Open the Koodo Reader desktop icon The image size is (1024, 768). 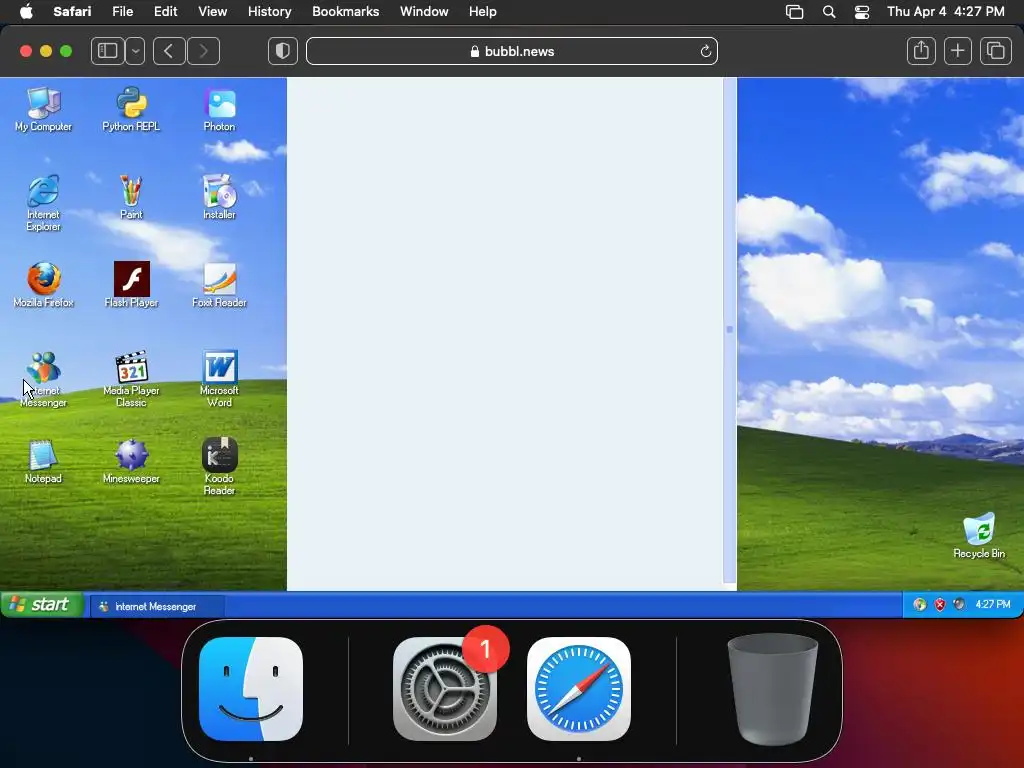pos(219,467)
